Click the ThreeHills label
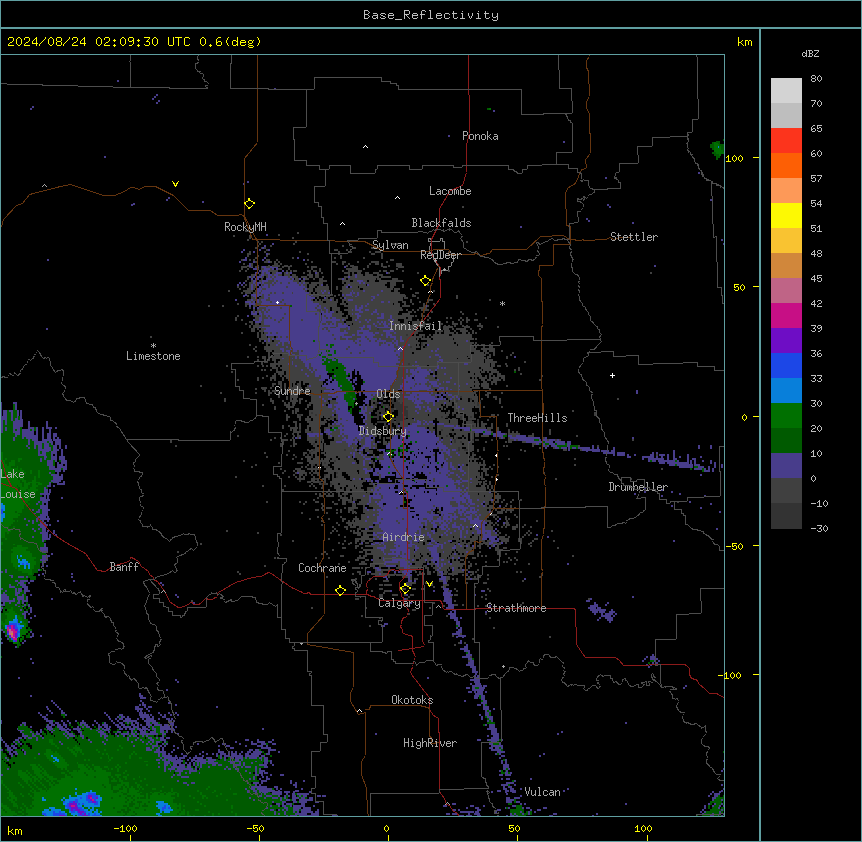The height and width of the screenshot is (842, 862). [x=537, y=418]
